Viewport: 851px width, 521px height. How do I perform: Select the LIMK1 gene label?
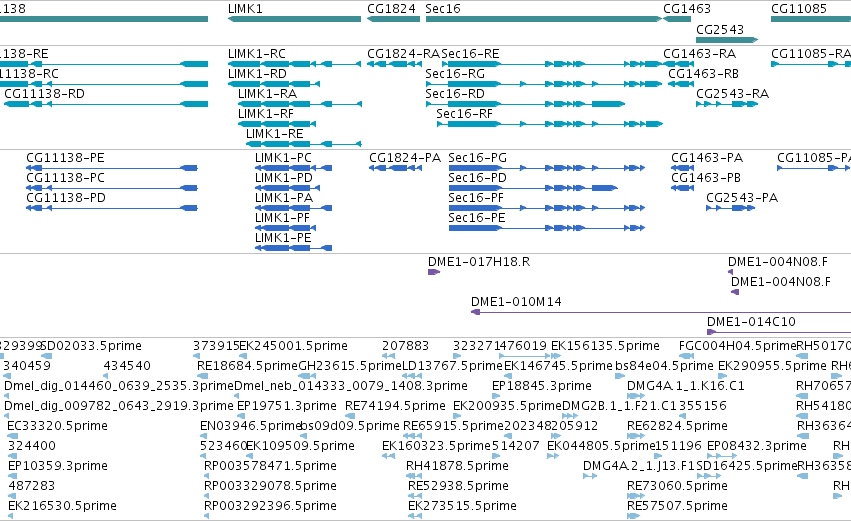click(x=245, y=9)
